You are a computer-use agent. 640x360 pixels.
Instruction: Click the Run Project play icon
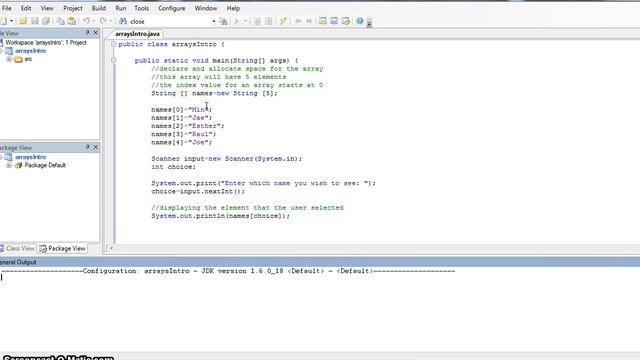[237, 21]
